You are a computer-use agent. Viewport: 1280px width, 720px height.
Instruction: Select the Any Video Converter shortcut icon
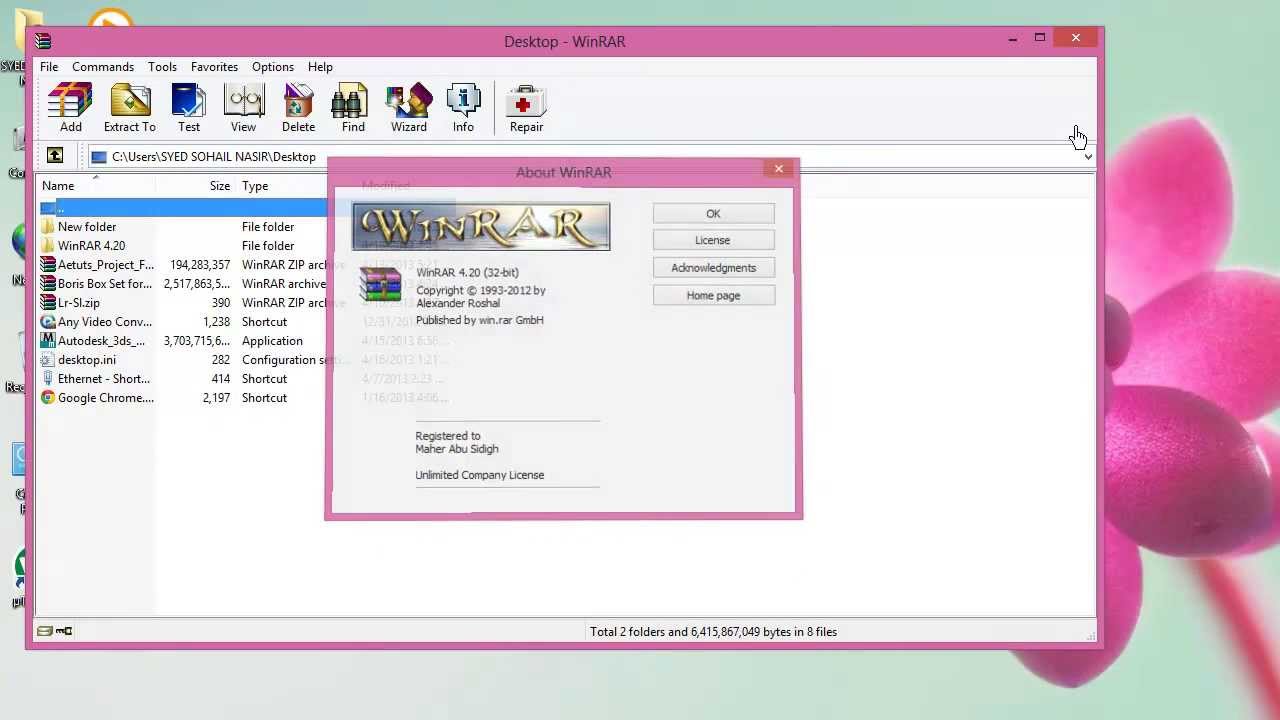tap(48, 322)
